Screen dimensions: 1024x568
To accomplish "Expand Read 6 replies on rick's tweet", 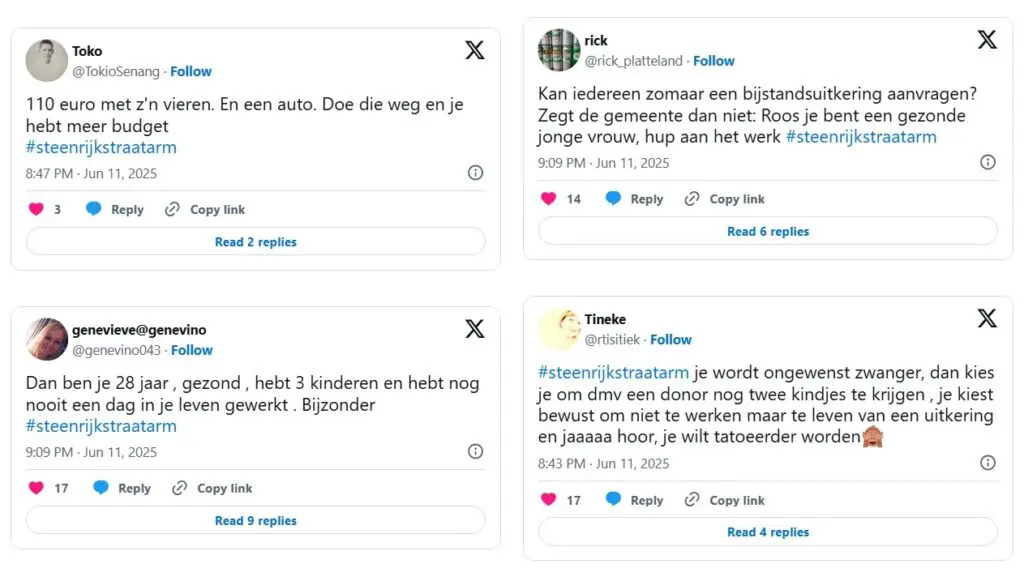I will click(x=768, y=231).
